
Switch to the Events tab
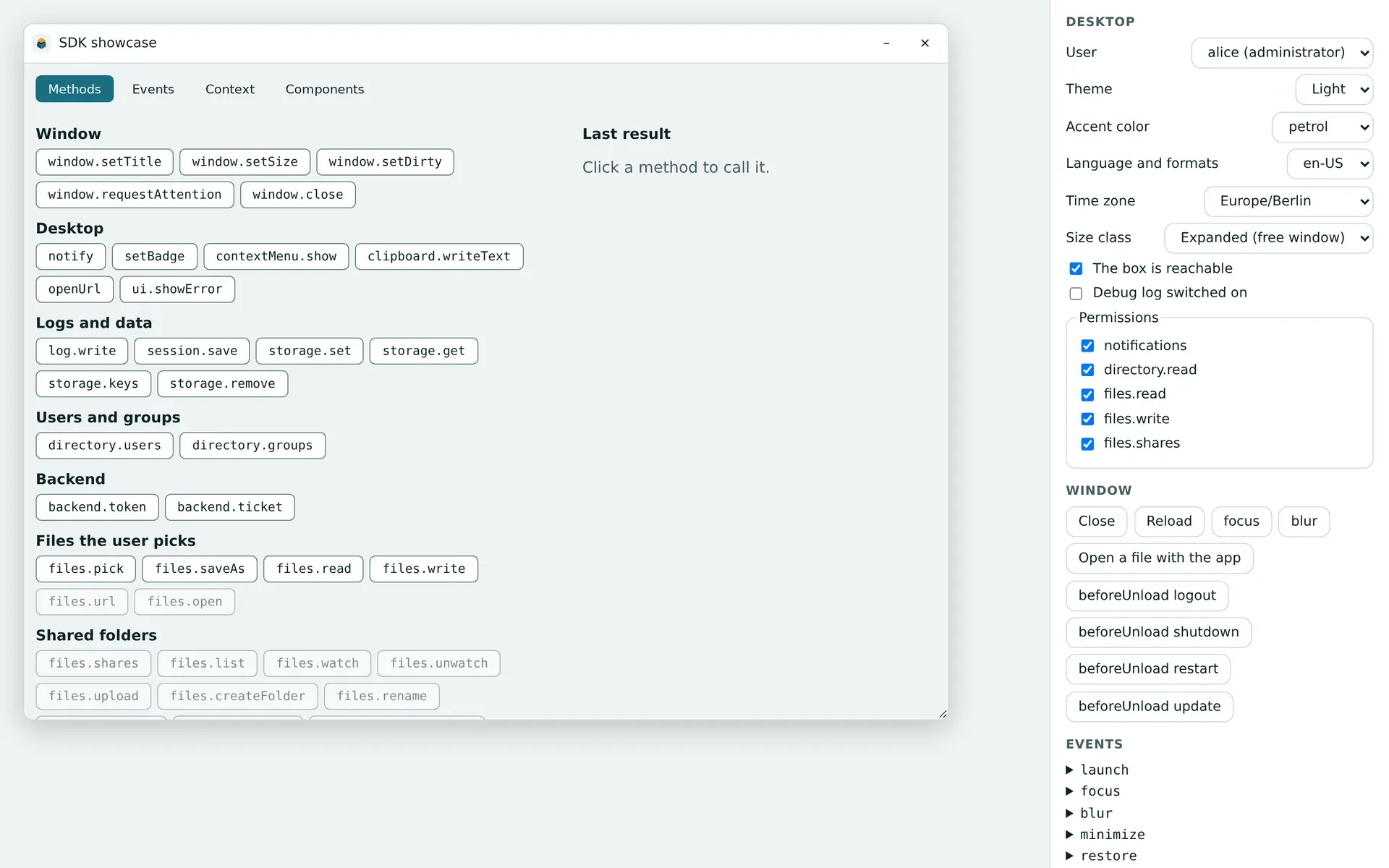click(153, 89)
